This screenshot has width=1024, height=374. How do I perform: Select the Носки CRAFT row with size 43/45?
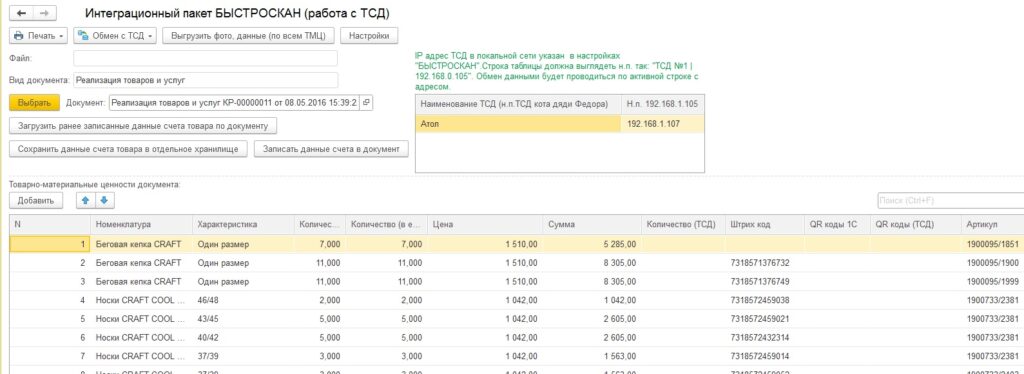(517, 319)
